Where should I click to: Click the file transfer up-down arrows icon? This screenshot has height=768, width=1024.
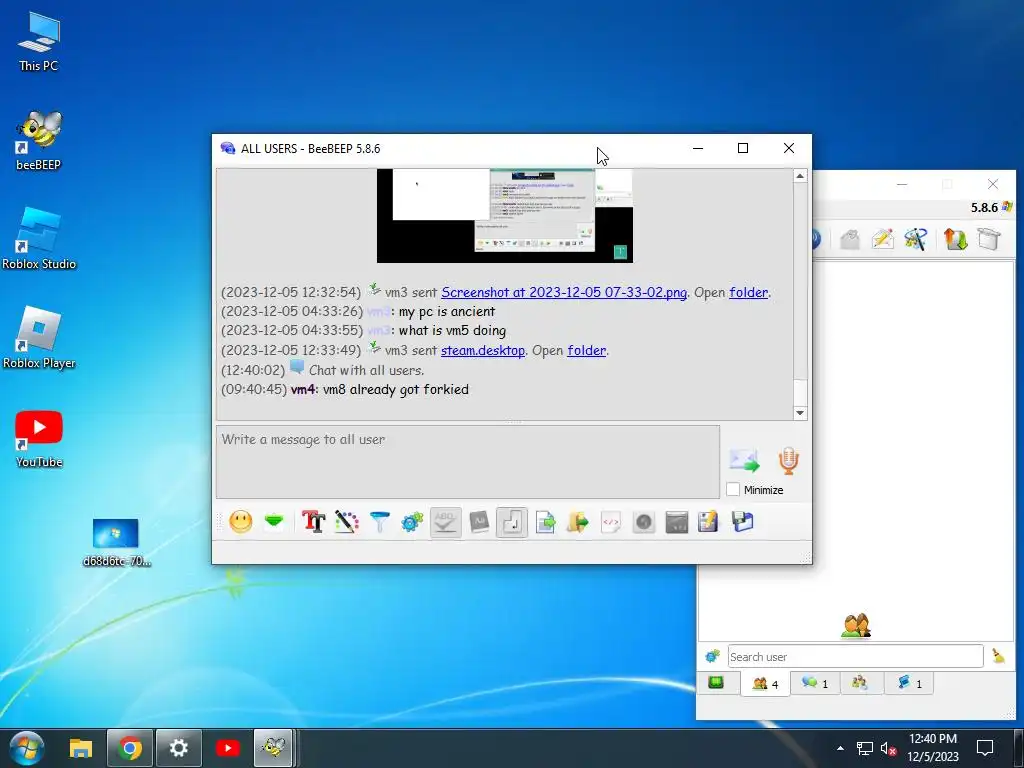pyautogui.click(x=955, y=239)
